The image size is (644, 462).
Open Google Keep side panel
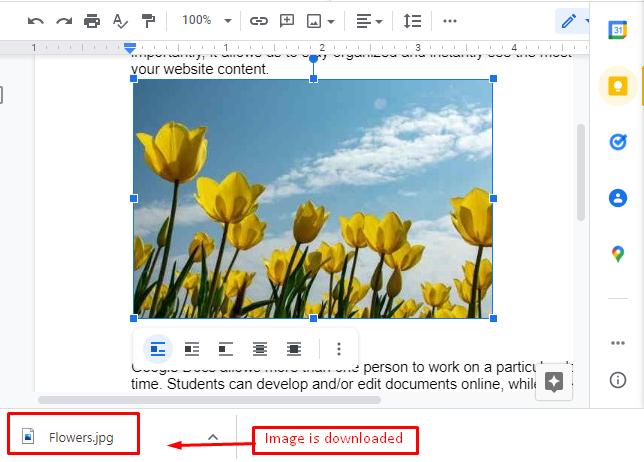click(618, 86)
